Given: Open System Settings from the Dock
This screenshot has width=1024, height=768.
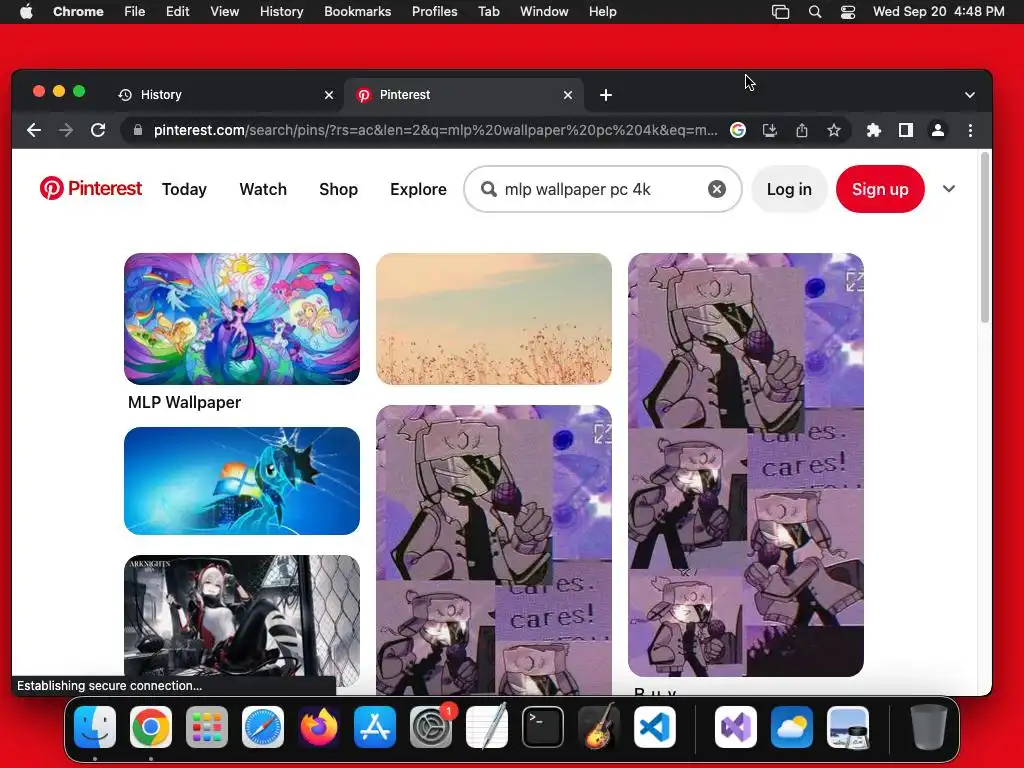Looking at the screenshot, I should tap(431, 727).
